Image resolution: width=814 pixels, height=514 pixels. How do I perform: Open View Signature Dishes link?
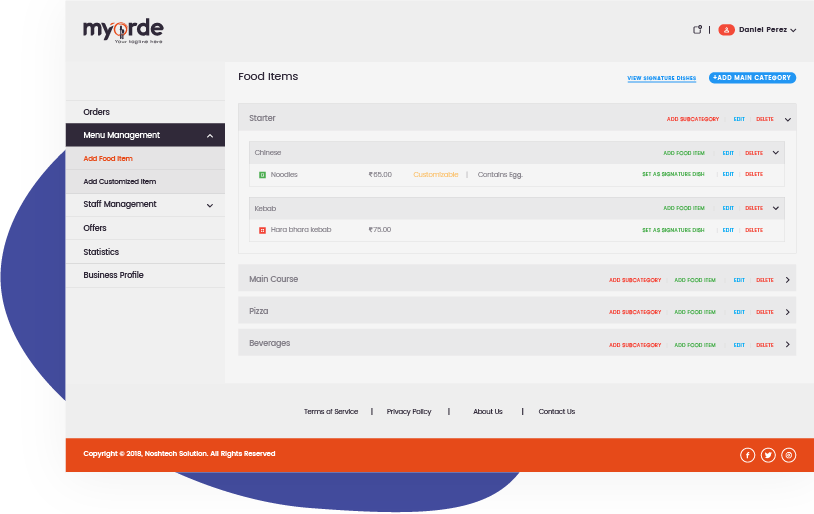tap(661, 78)
